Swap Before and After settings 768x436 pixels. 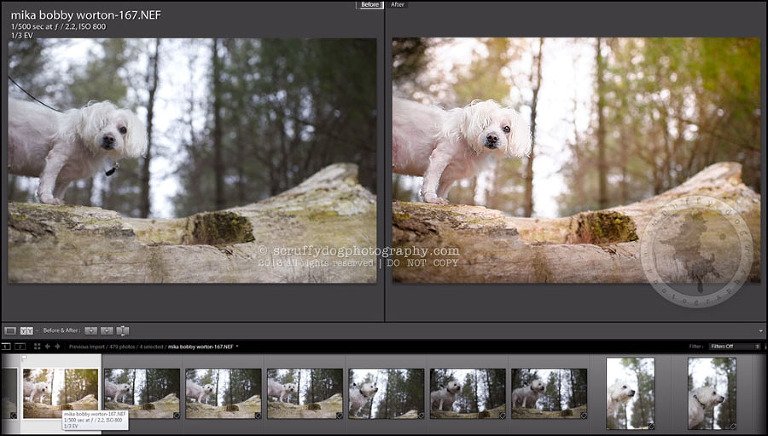[123, 331]
